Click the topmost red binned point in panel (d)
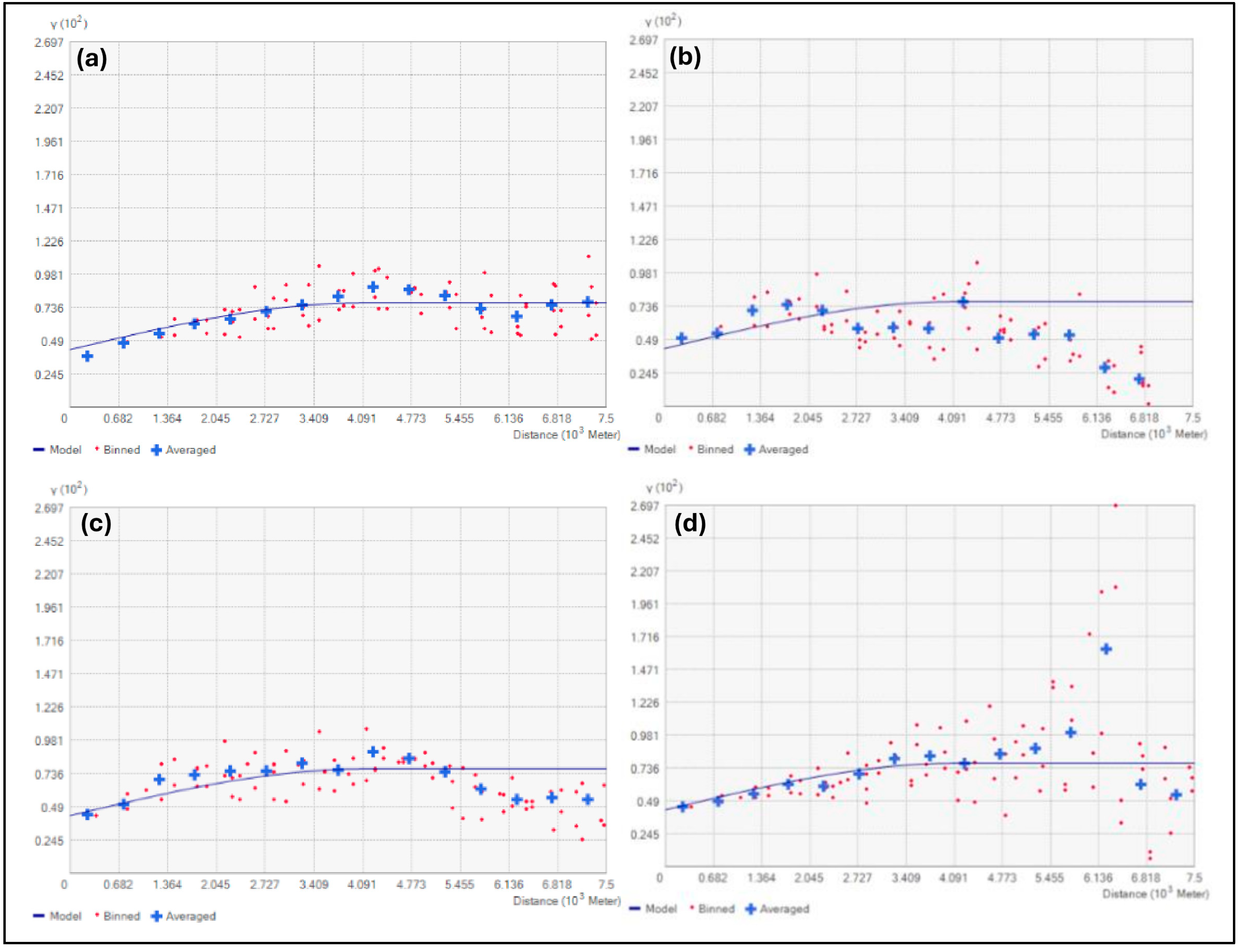This screenshot has width=1240, height=952. coord(1115,505)
